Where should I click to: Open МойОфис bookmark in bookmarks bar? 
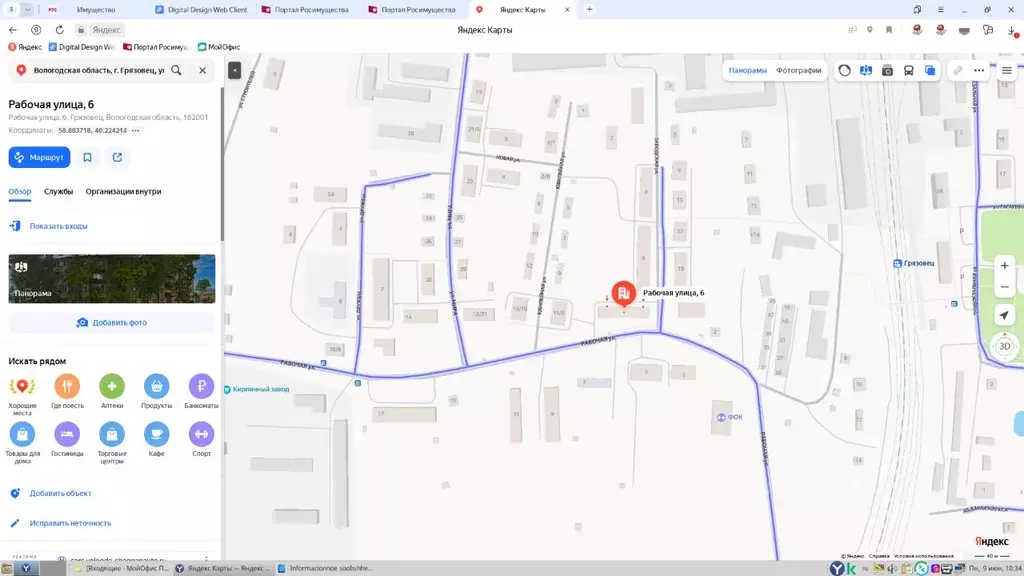219,47
